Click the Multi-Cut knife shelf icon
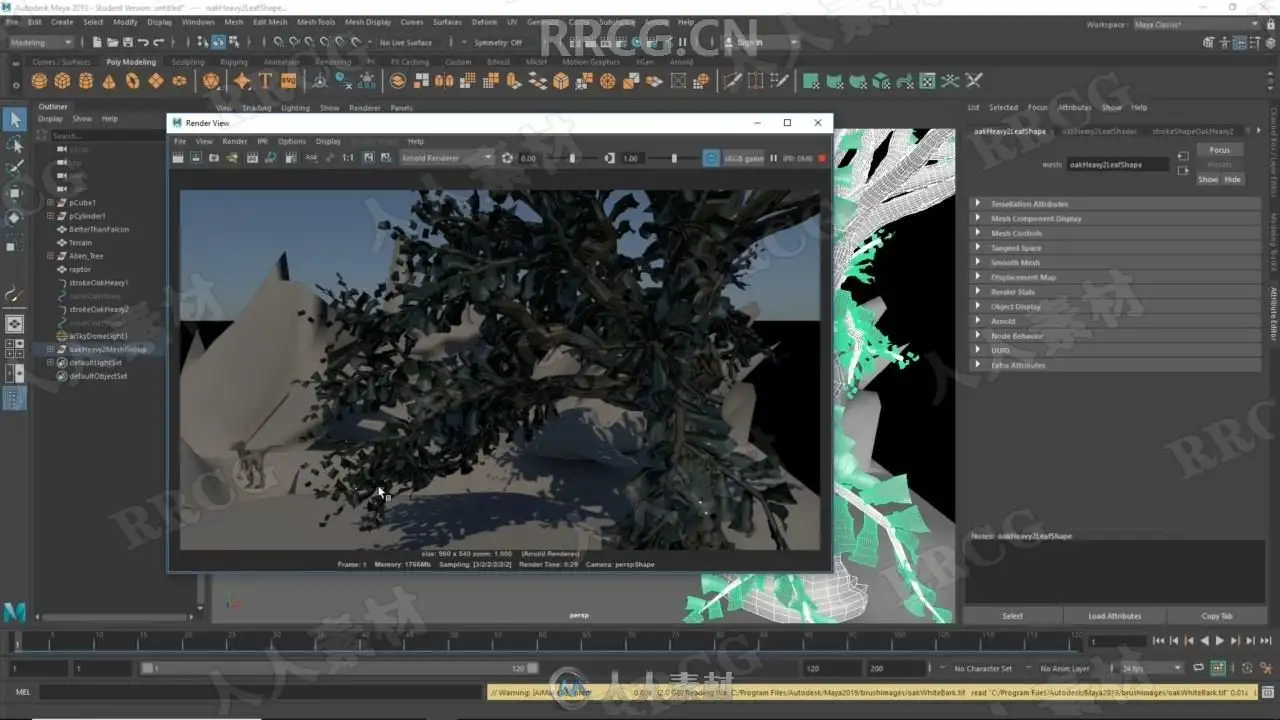1280x720 pixels. click(733, 81)
